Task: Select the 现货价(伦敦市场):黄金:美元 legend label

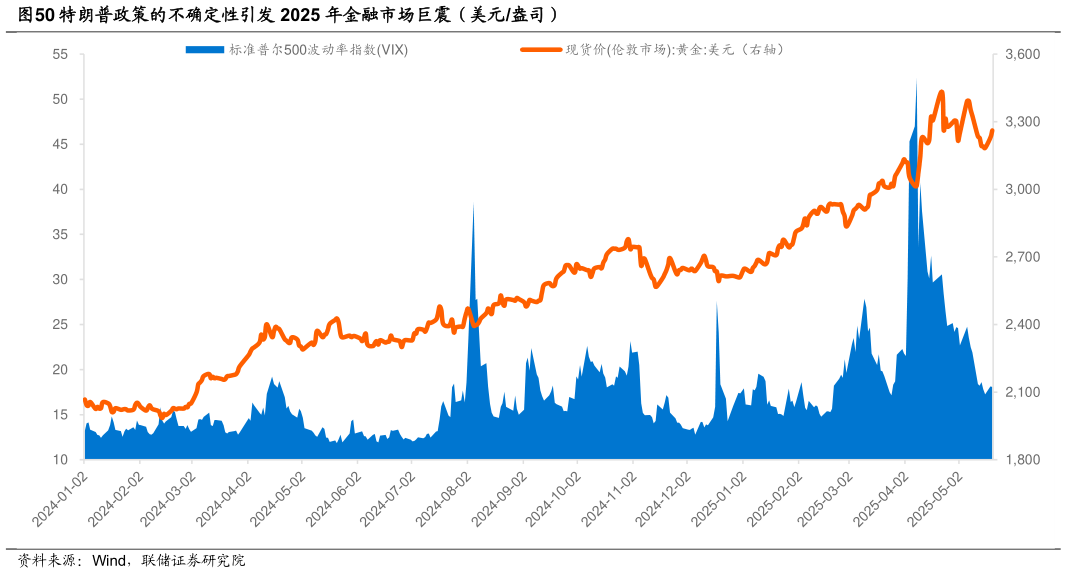Action: coord(674,50)
